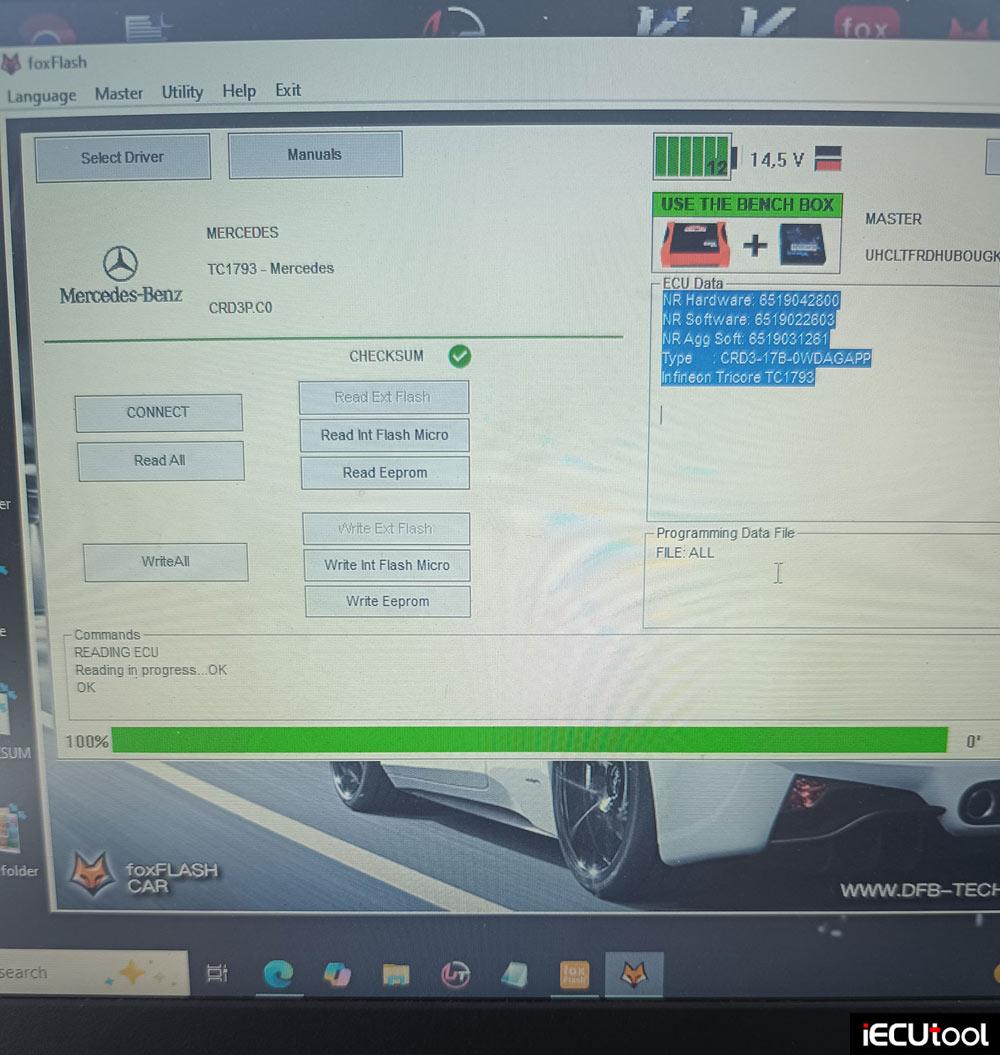Open the Utility menu

(181, 91)
